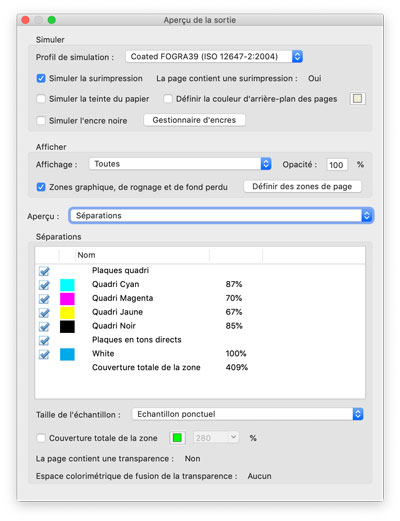
Task: Click Définir des zones de page button
Action: click(x=302, y=186)
